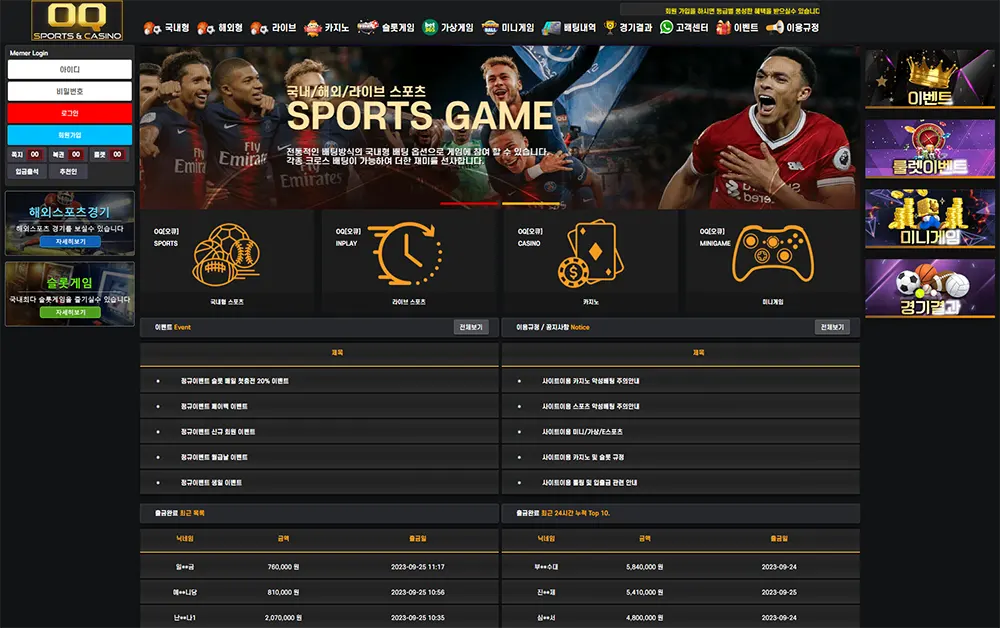Click the 고객센터 green phone icon

coord(666,27)
